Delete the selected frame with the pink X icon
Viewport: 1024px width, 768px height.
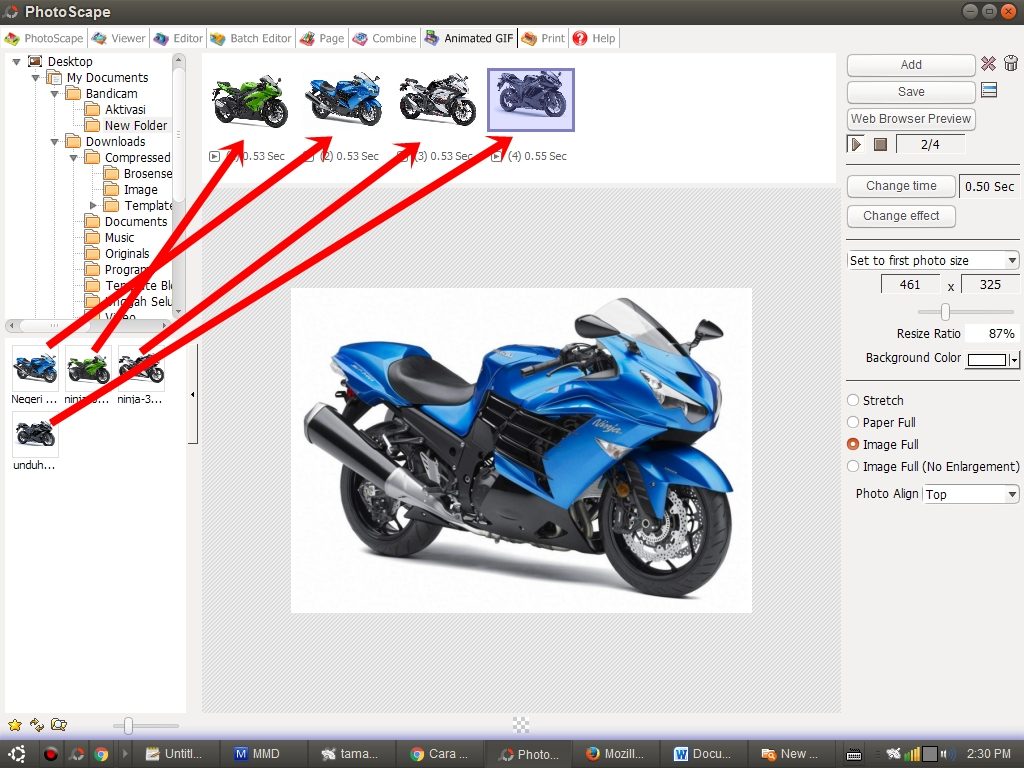(x=988, y=63)
